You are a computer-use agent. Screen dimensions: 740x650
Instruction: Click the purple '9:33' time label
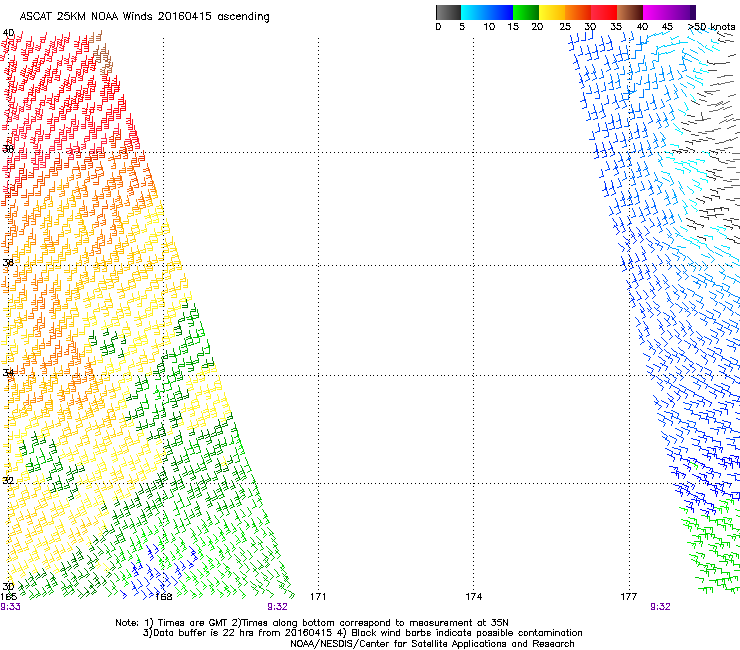[x=10, y=607]
